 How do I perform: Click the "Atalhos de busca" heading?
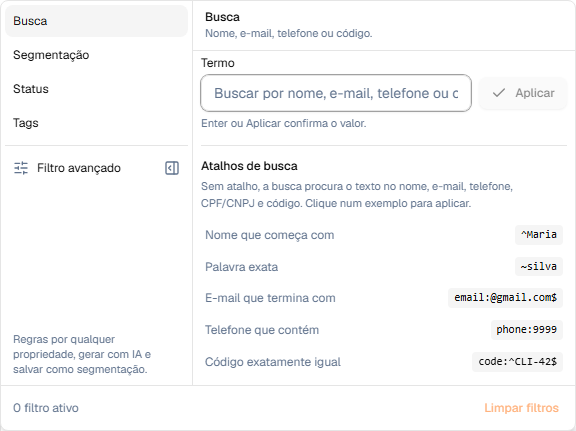point(249,166)
